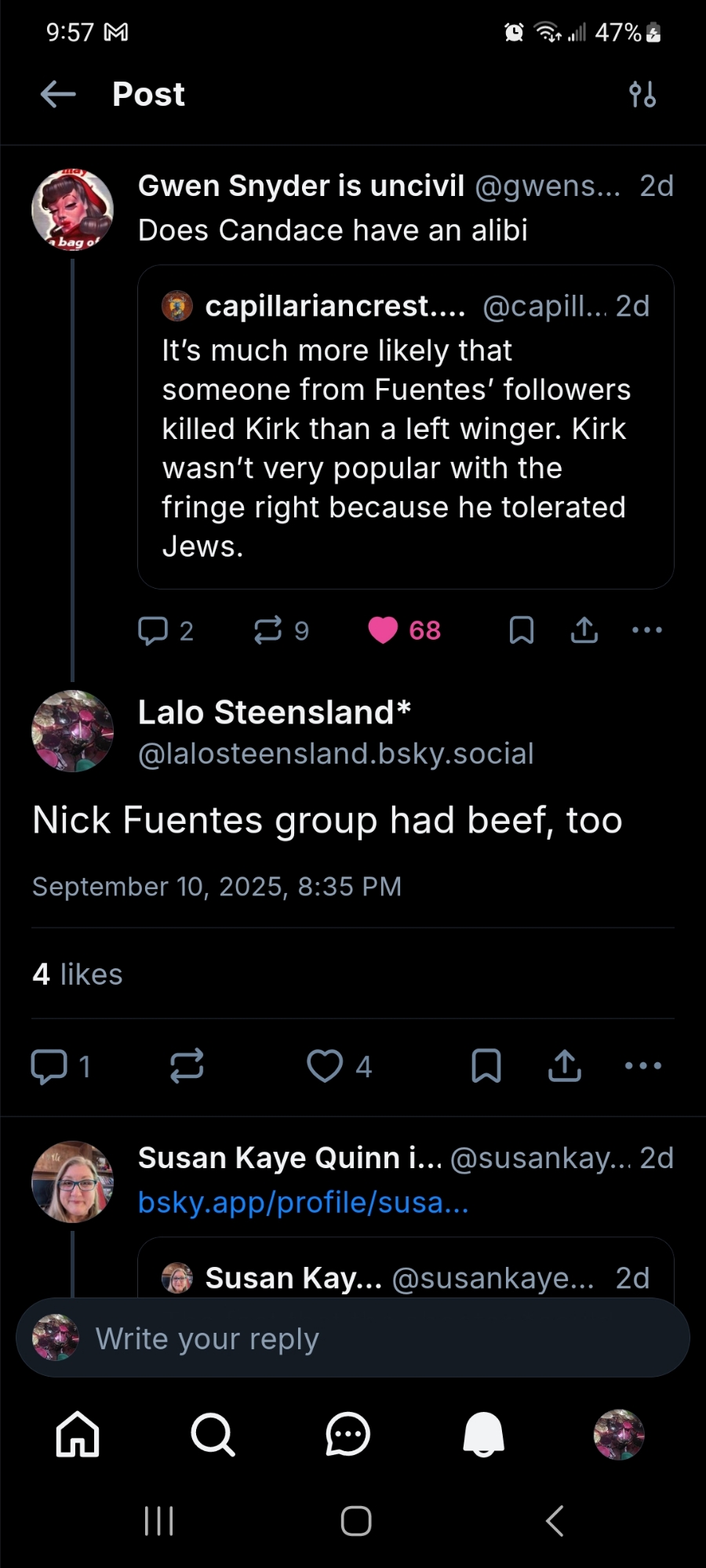Bookmark Gwen Snyder's post

point(522,630)
